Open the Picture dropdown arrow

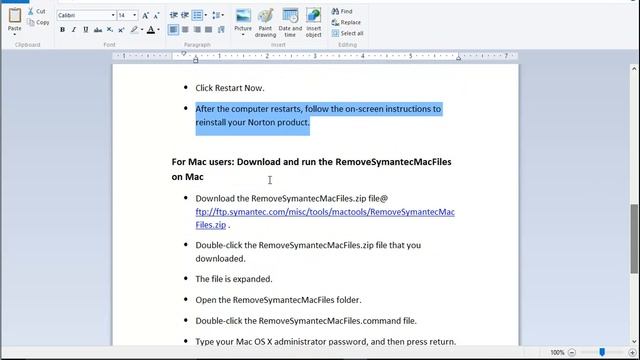[243, 35]
